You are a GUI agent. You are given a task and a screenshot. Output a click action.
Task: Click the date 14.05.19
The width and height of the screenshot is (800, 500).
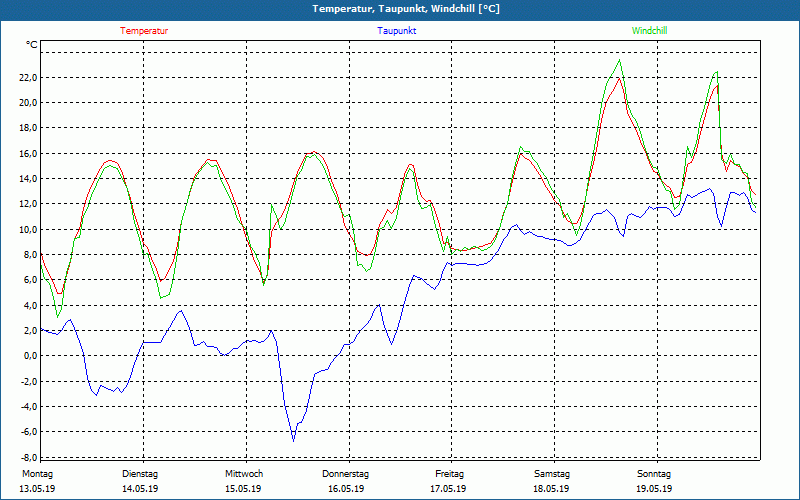140,489
